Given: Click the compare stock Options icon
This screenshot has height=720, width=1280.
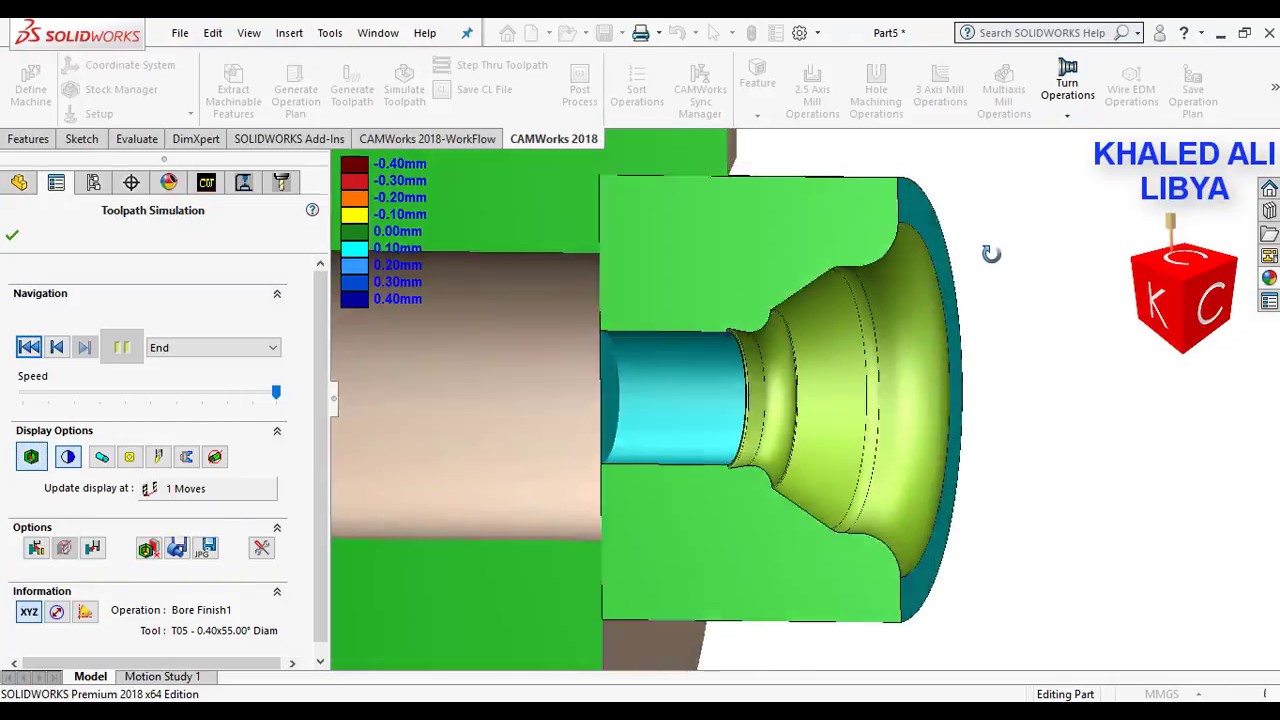Looking at the screenshot, I should 148,548.
